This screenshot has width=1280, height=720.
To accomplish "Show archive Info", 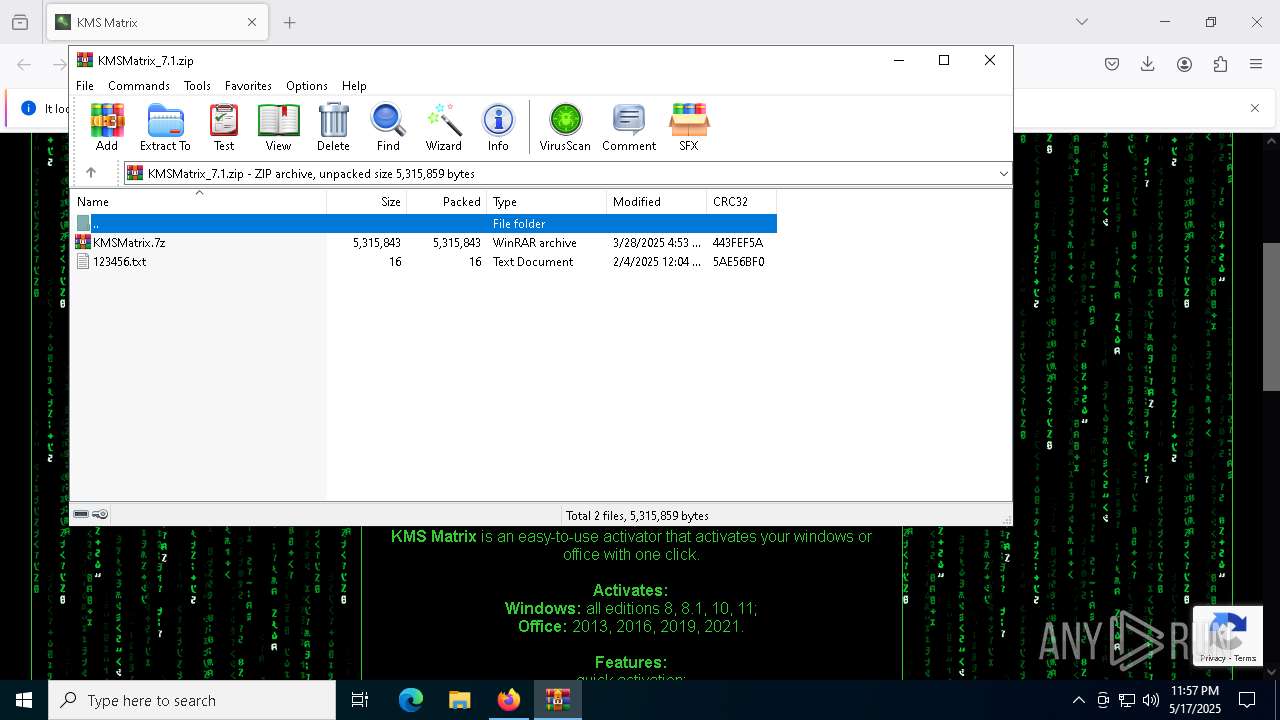I will tap(498, 127).
